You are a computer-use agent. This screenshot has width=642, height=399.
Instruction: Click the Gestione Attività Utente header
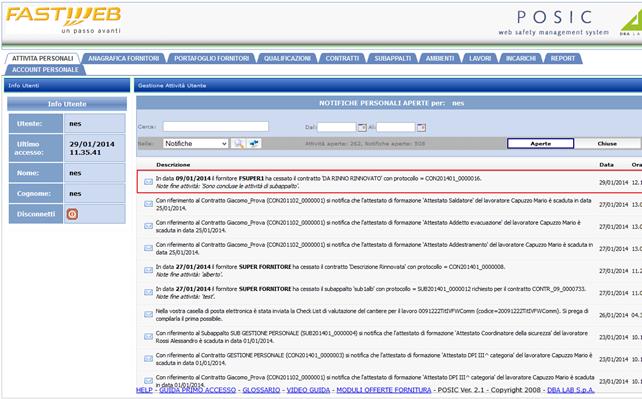coord(172,86)
